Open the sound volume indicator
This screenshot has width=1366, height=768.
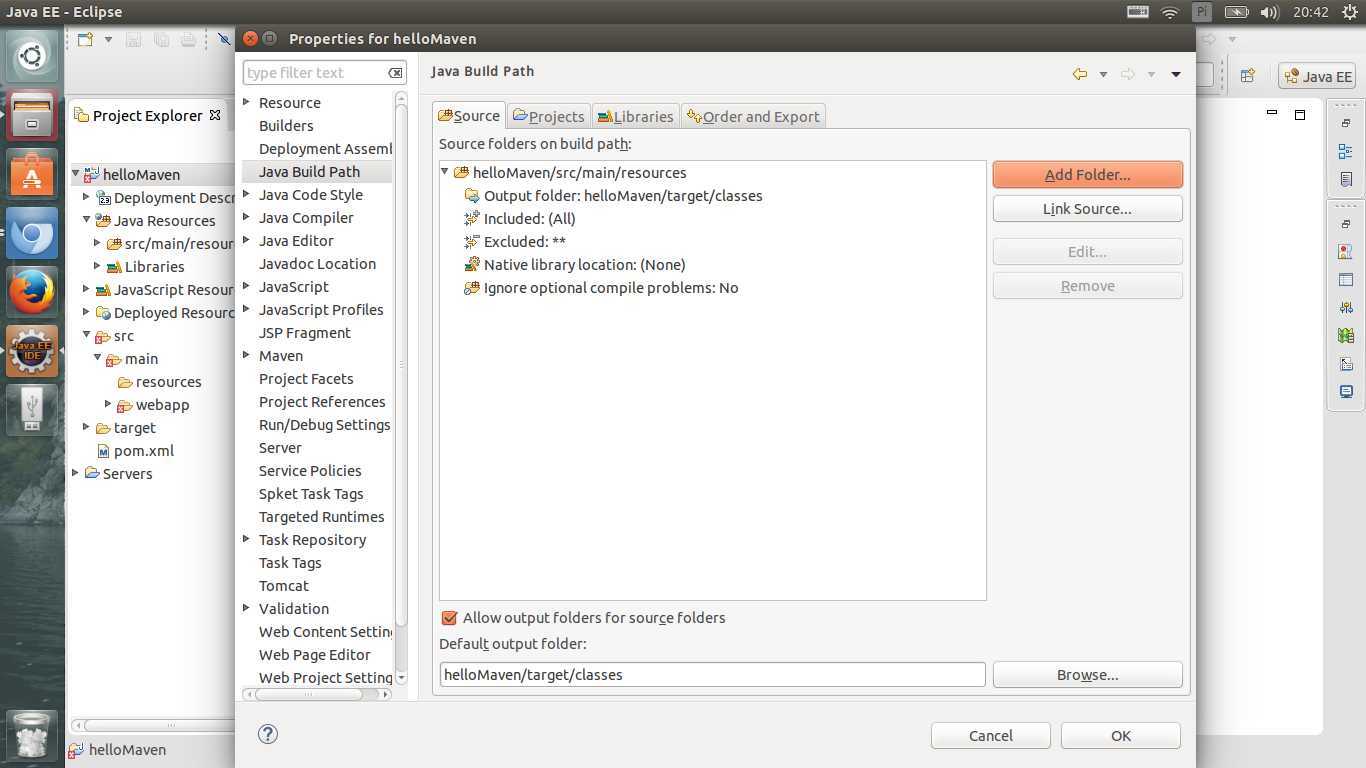click(x=1270, y=12)
